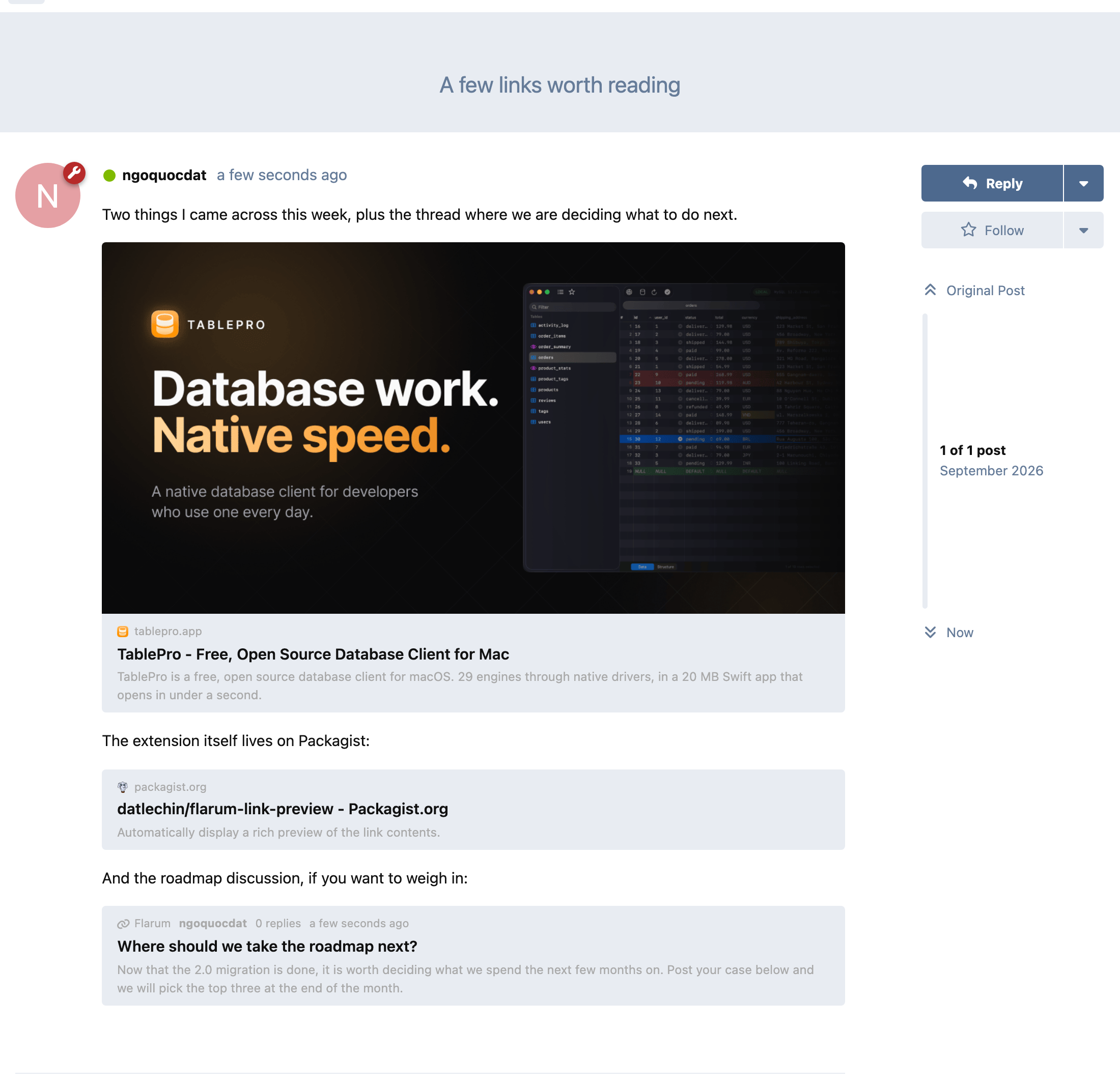Jump to Now in the post scrubber
Image resolution: width=1120 pixels, height=1085 pixels.
click(948, 633)
